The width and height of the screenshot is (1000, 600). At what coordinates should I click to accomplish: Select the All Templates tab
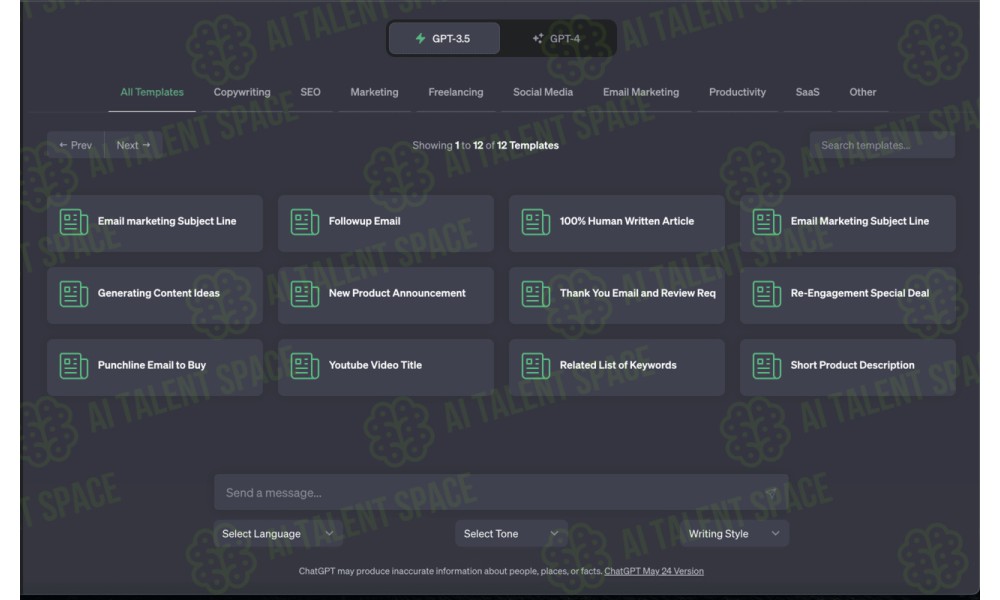tap(152, 92)
